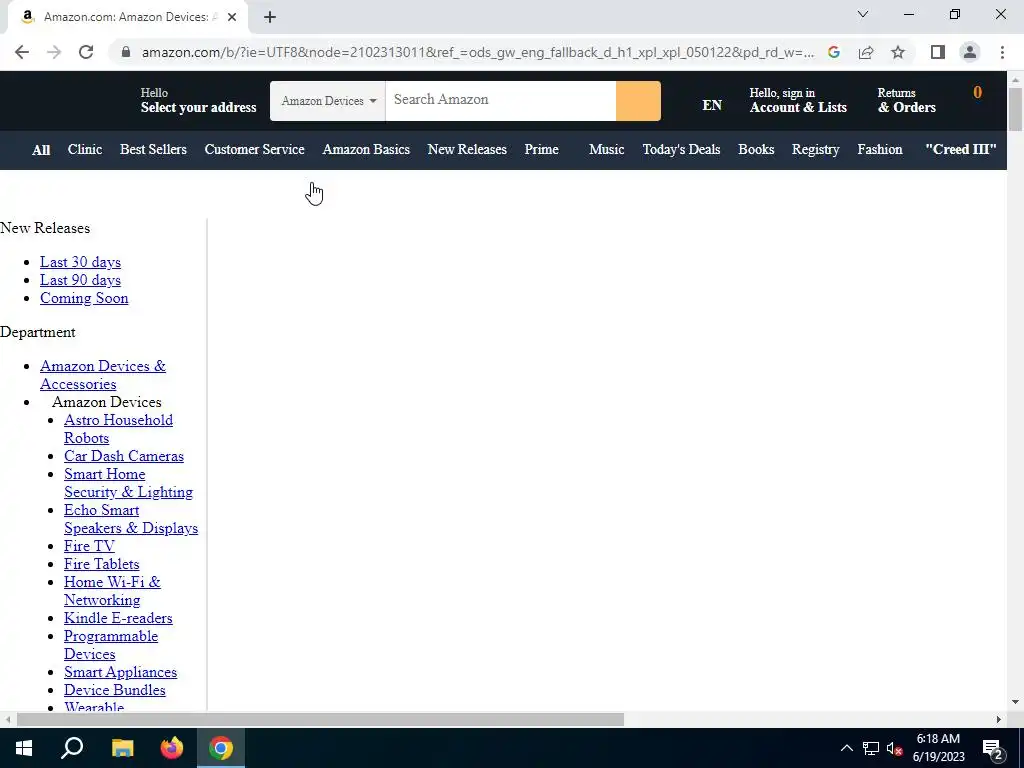Open File Explorer from the taskbar
Viewport: 1024px width, 768px height.
click(x=122, y=748)
